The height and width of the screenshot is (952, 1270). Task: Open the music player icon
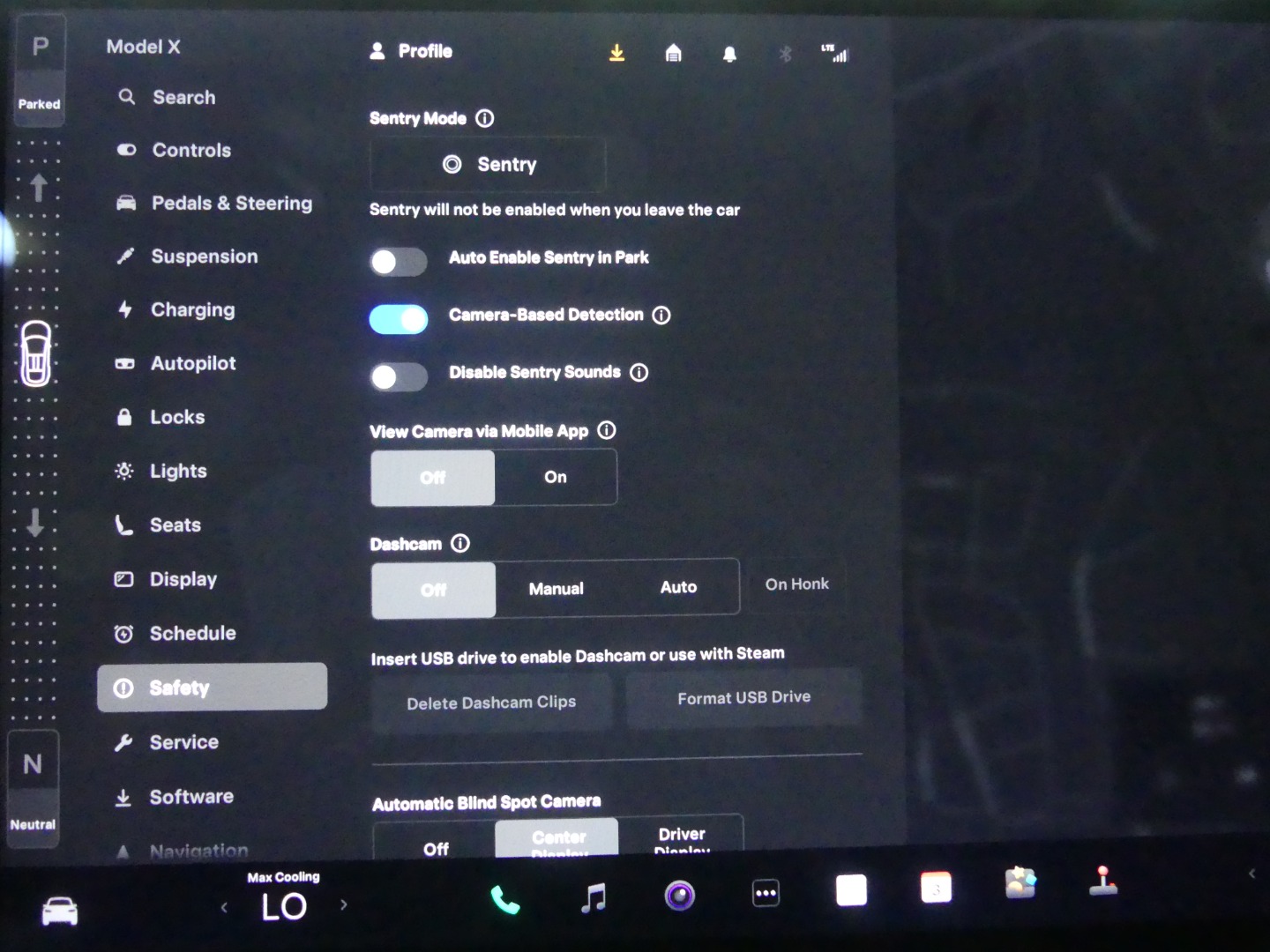(x=594, y=897)
